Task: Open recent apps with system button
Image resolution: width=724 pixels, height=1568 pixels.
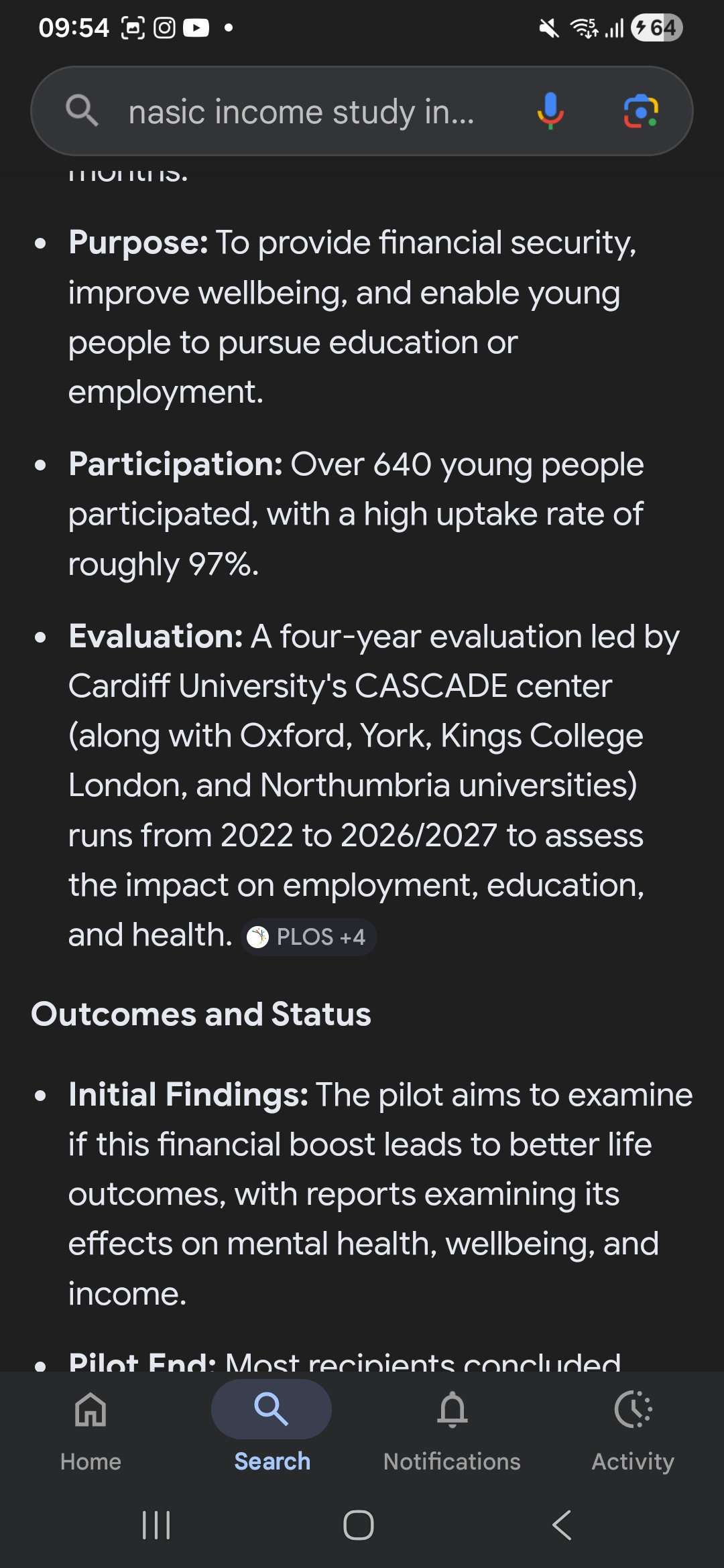Action: click(x=156, y=1525)
